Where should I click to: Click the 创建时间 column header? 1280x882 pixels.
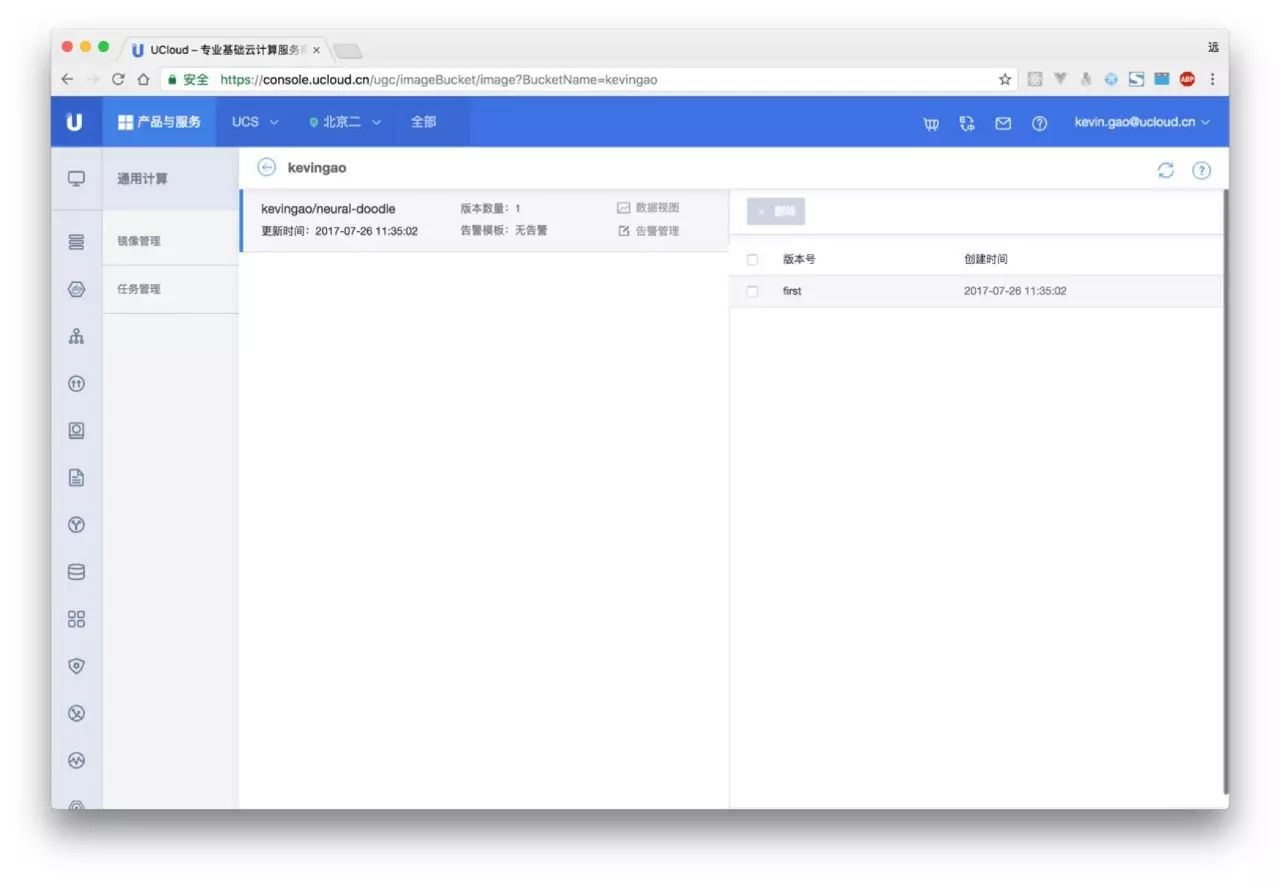(986, 259)
